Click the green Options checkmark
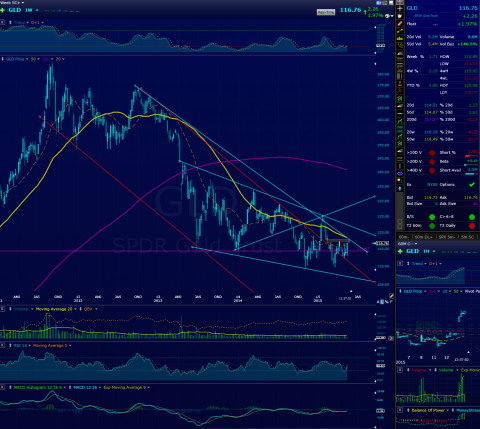This screenshot has width=480, height=429. 472,184
